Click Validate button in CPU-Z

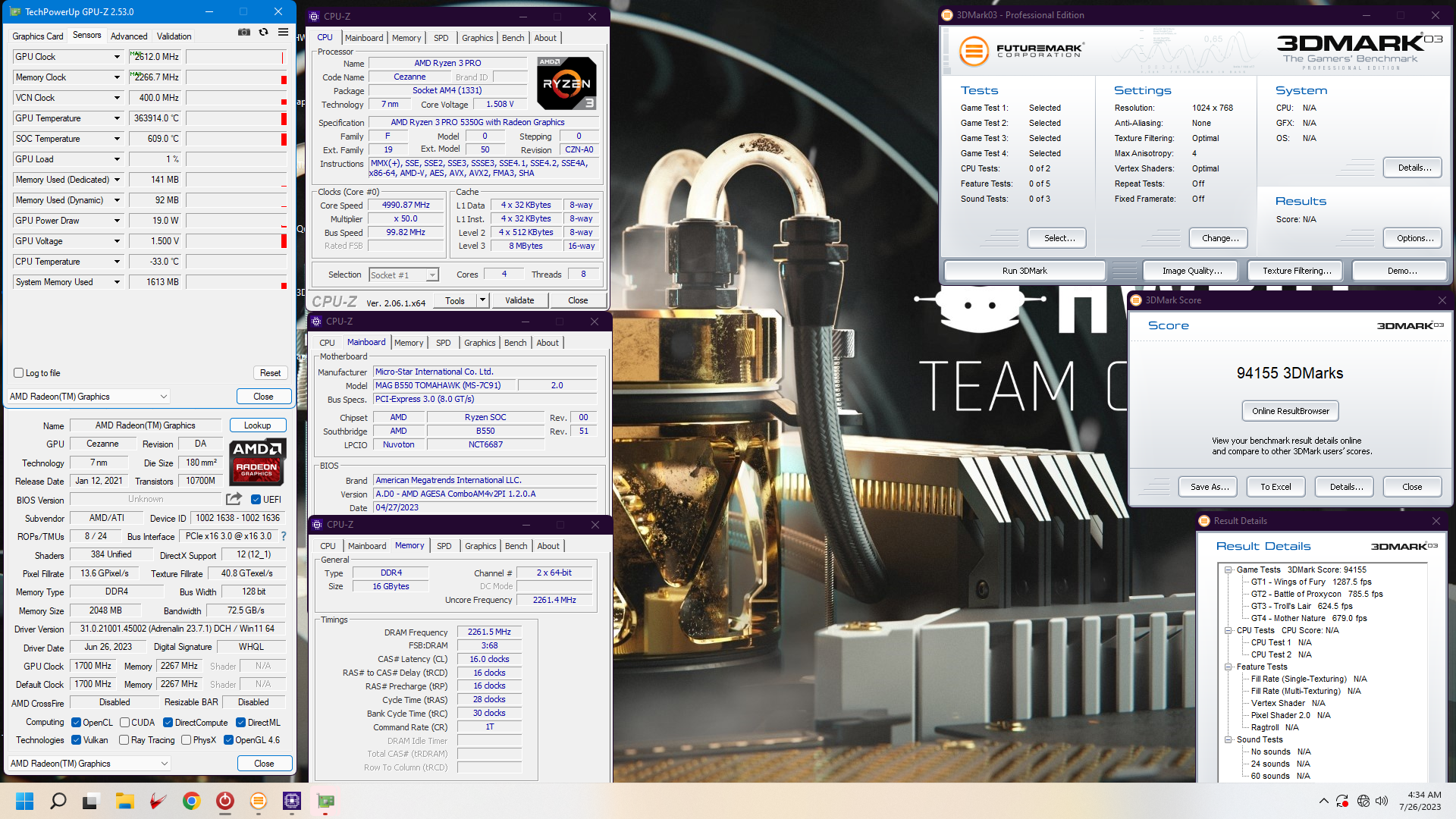click(x=519, y=300)
